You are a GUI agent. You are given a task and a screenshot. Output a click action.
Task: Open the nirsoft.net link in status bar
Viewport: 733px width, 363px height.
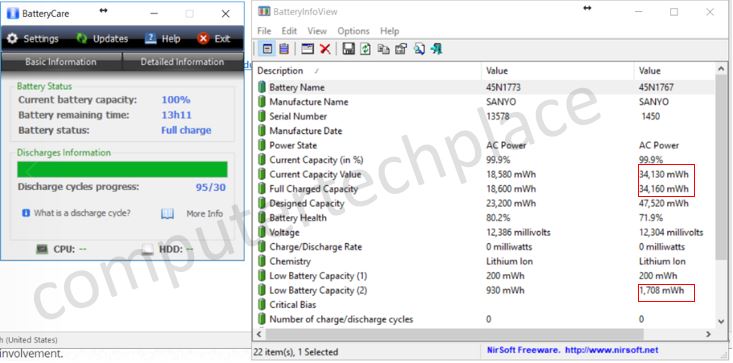[x=612, y=350]
